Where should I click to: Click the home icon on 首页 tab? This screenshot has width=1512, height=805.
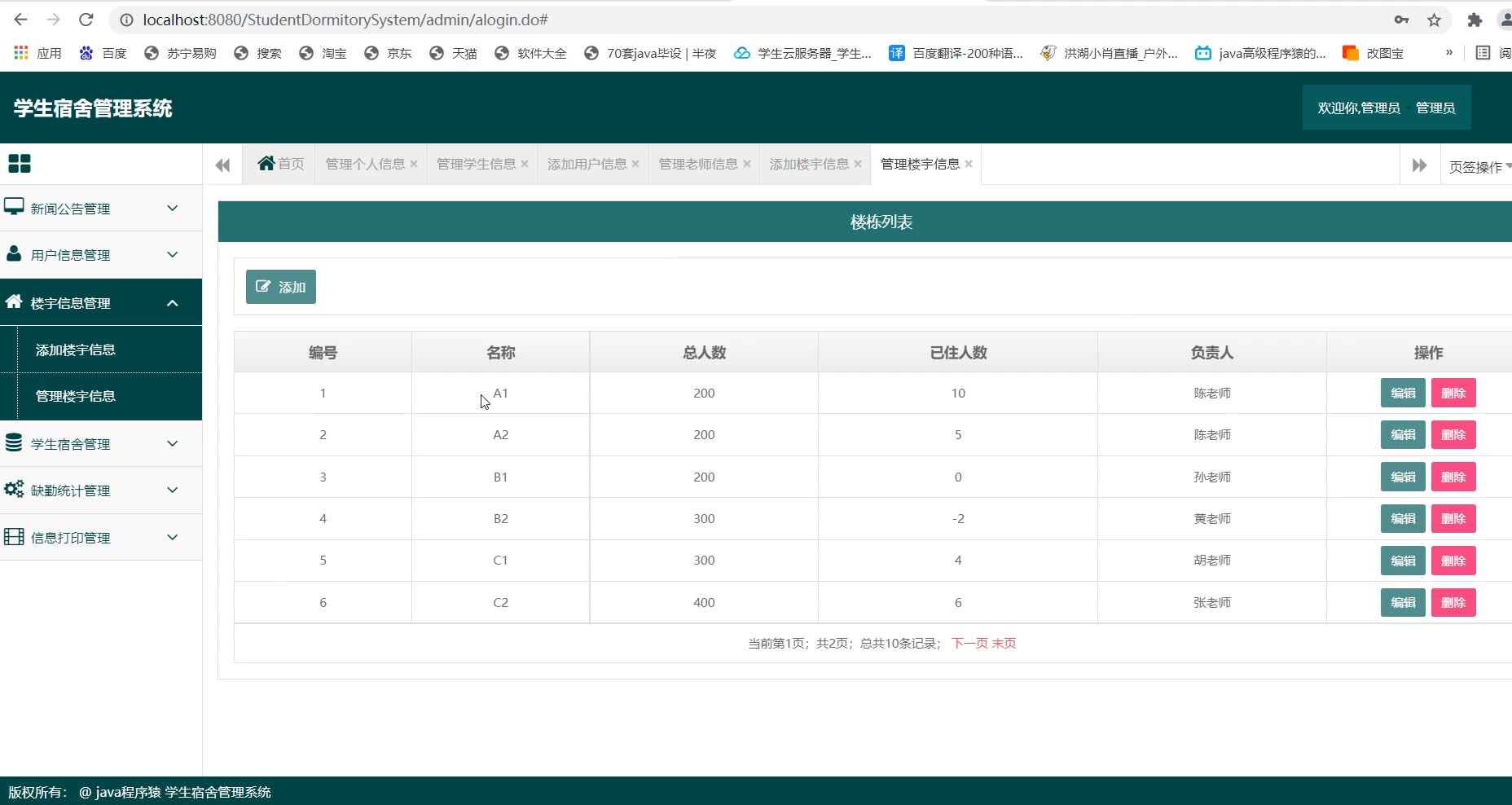coord(266,164)
